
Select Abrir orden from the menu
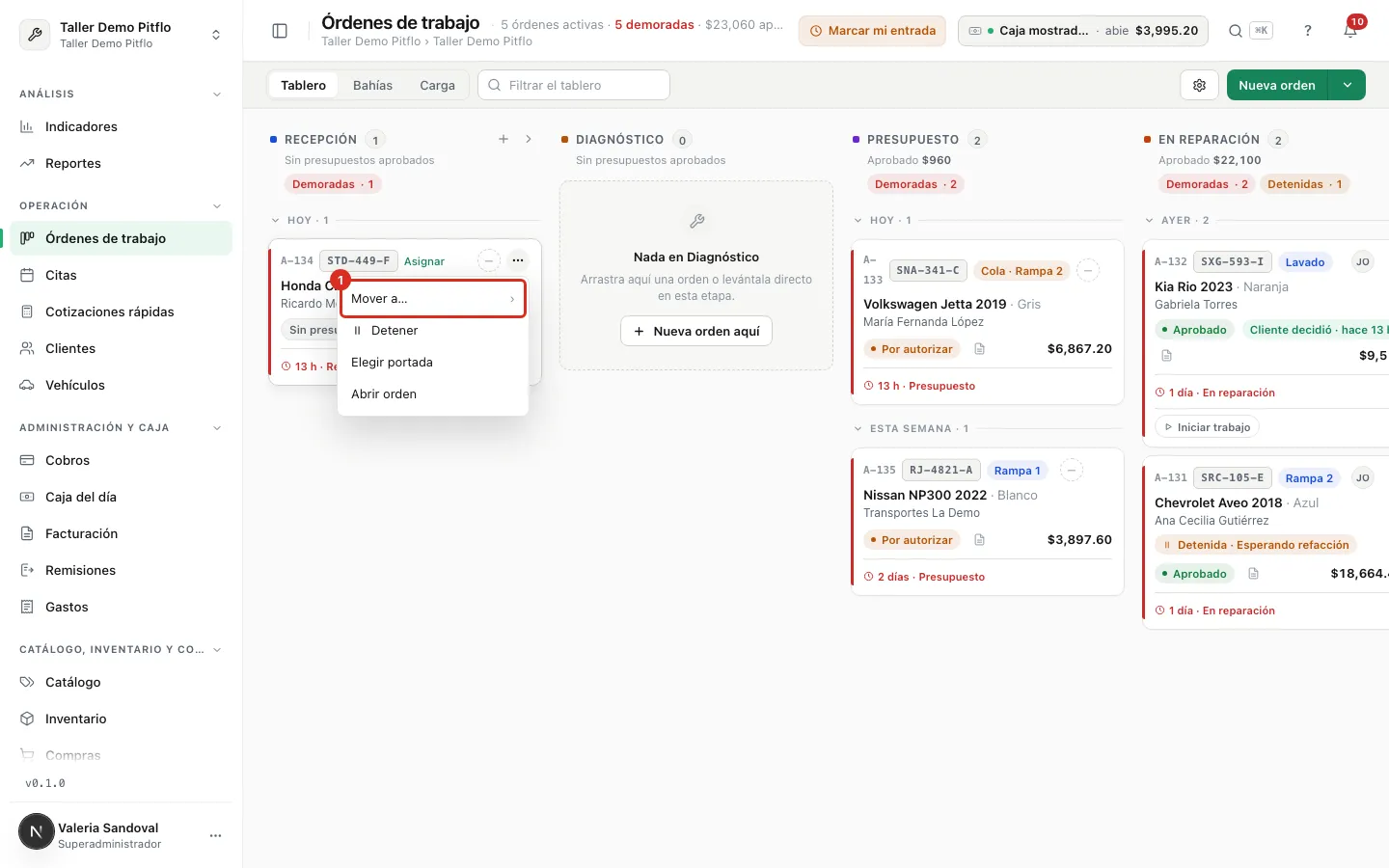tap(433, 394)
